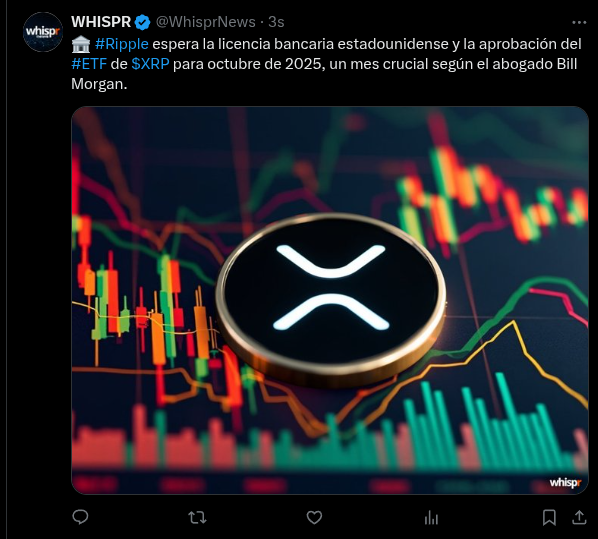Open the #ETF hashtag link
598x539 pixels.
pyautogui.click(x=89, y=64)
